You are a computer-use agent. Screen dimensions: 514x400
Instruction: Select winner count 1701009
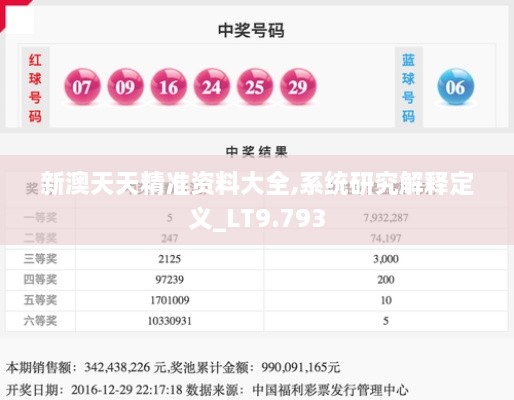point(170,300)
